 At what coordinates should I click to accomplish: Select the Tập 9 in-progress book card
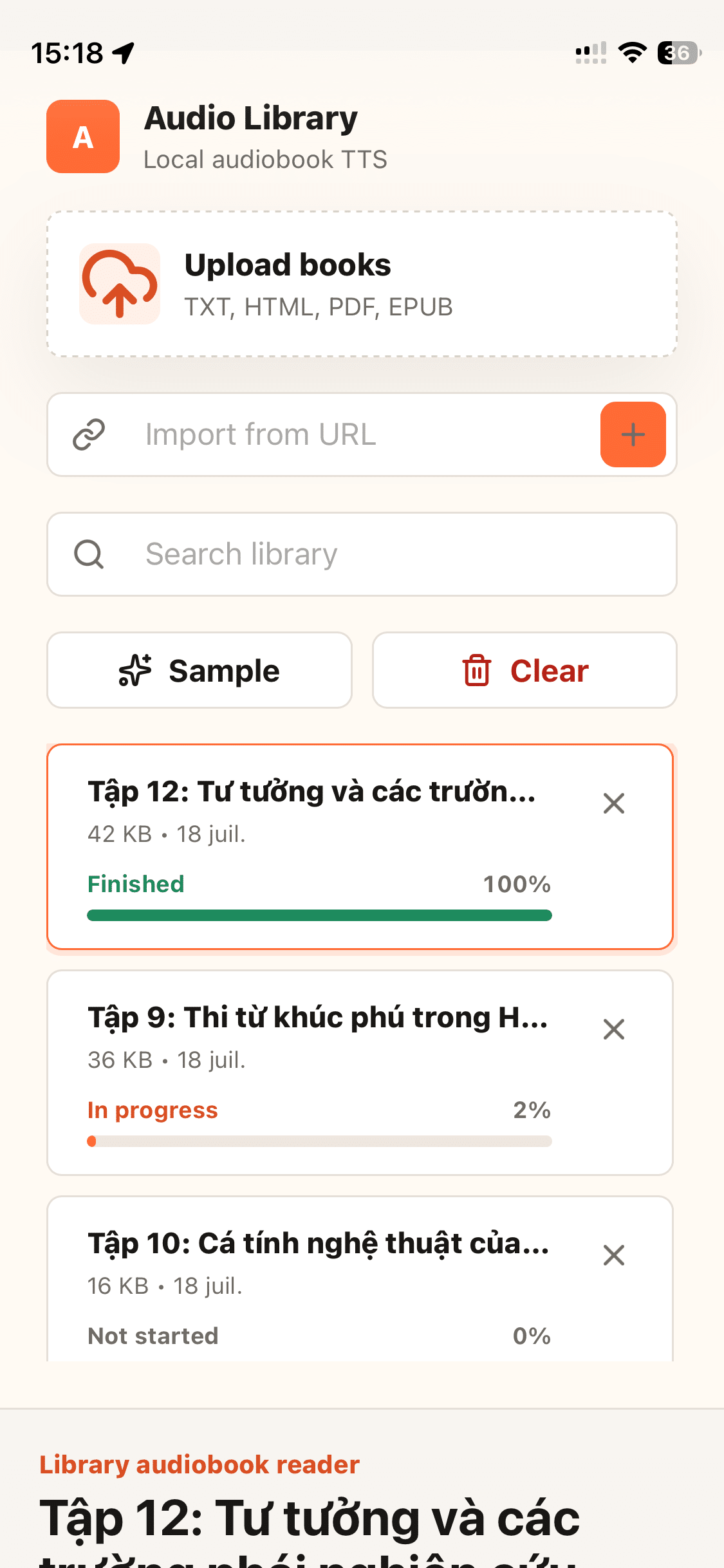(360, 1072)
